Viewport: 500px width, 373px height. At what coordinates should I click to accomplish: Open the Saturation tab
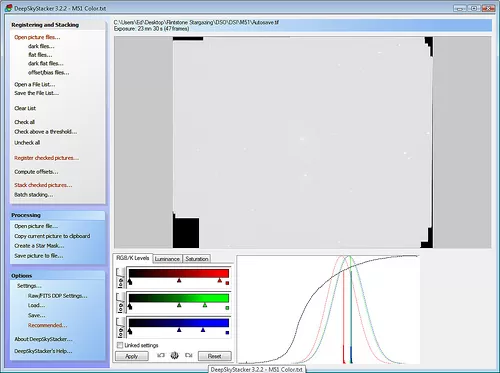tap(197, 259)
